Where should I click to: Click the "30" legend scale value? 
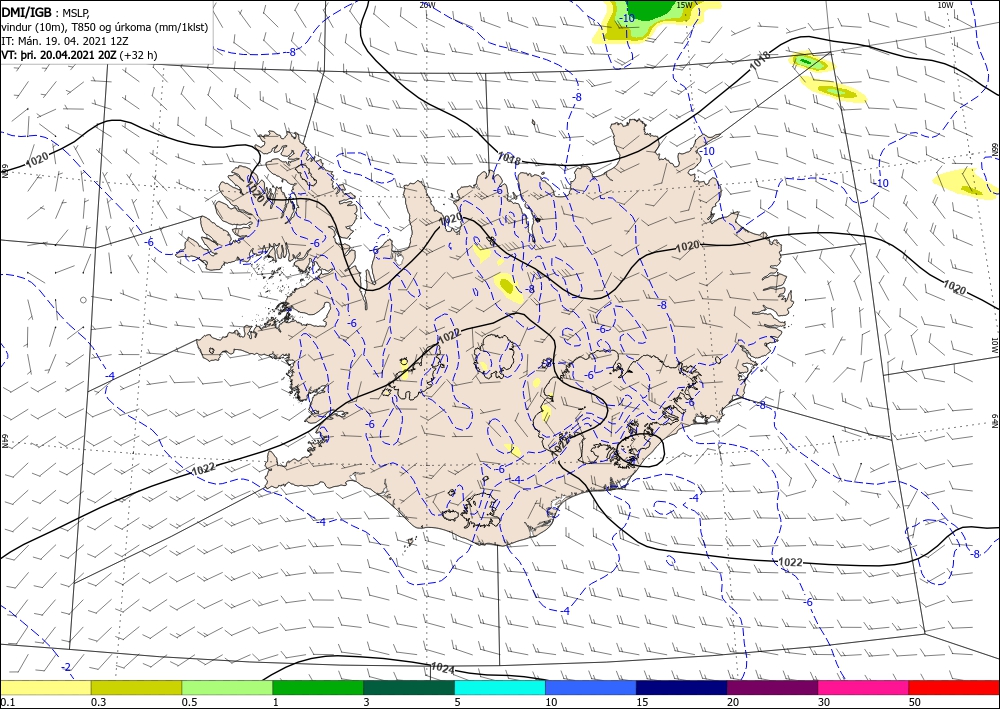(824, 702)
